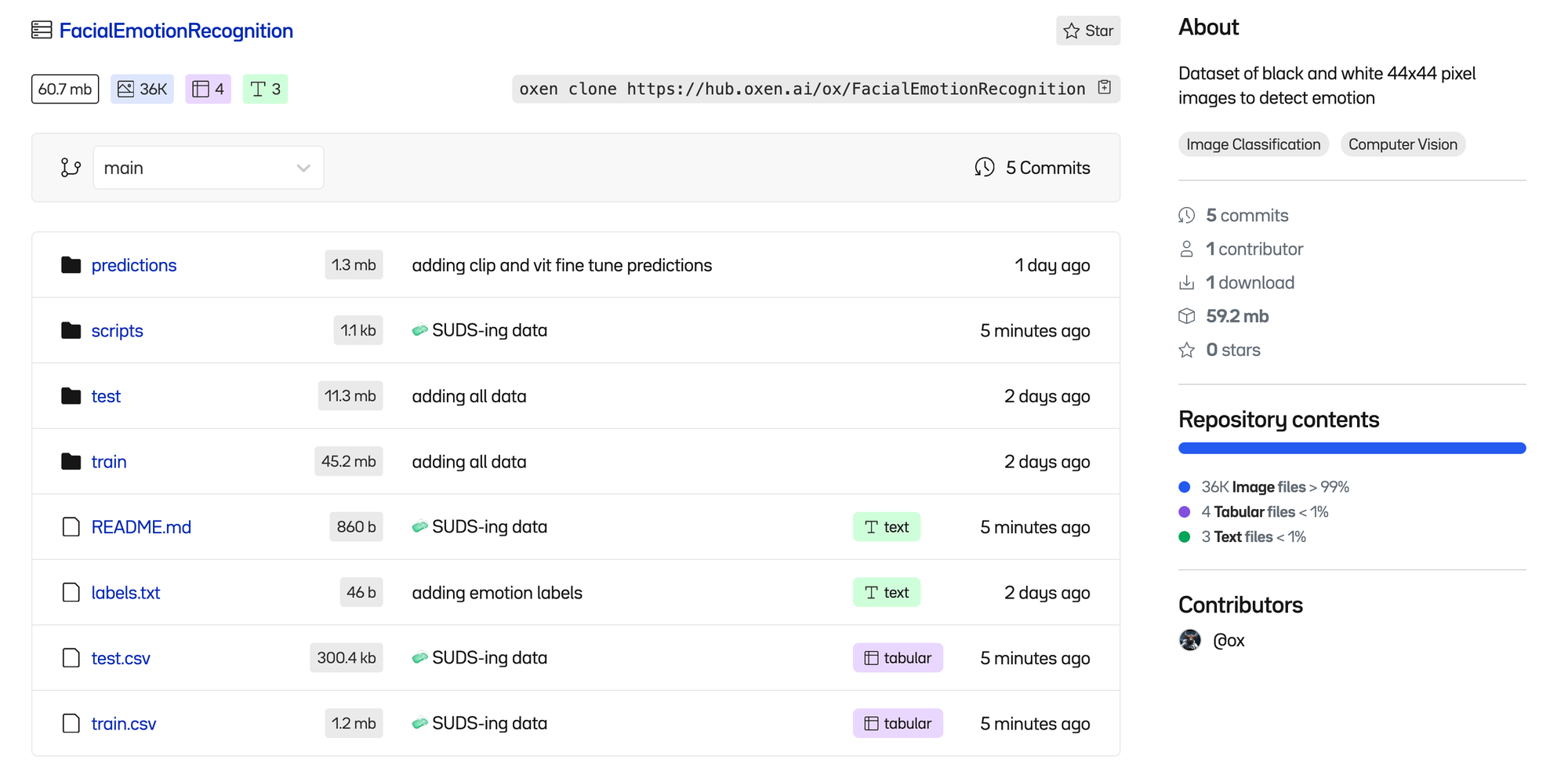The width and height of the screenshot is (1568, 778).
Task: Open README.md file
Action: coord(141,527)
